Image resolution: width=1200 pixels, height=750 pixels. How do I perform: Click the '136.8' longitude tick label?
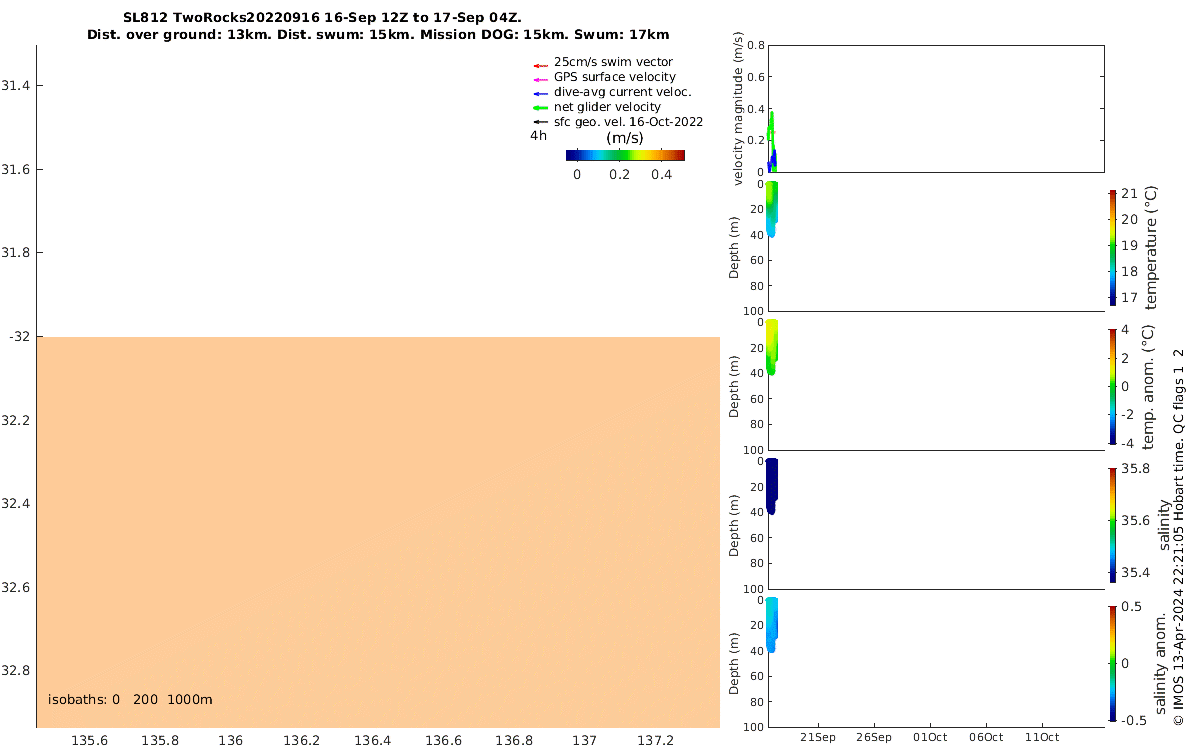(x=513, y=740)
